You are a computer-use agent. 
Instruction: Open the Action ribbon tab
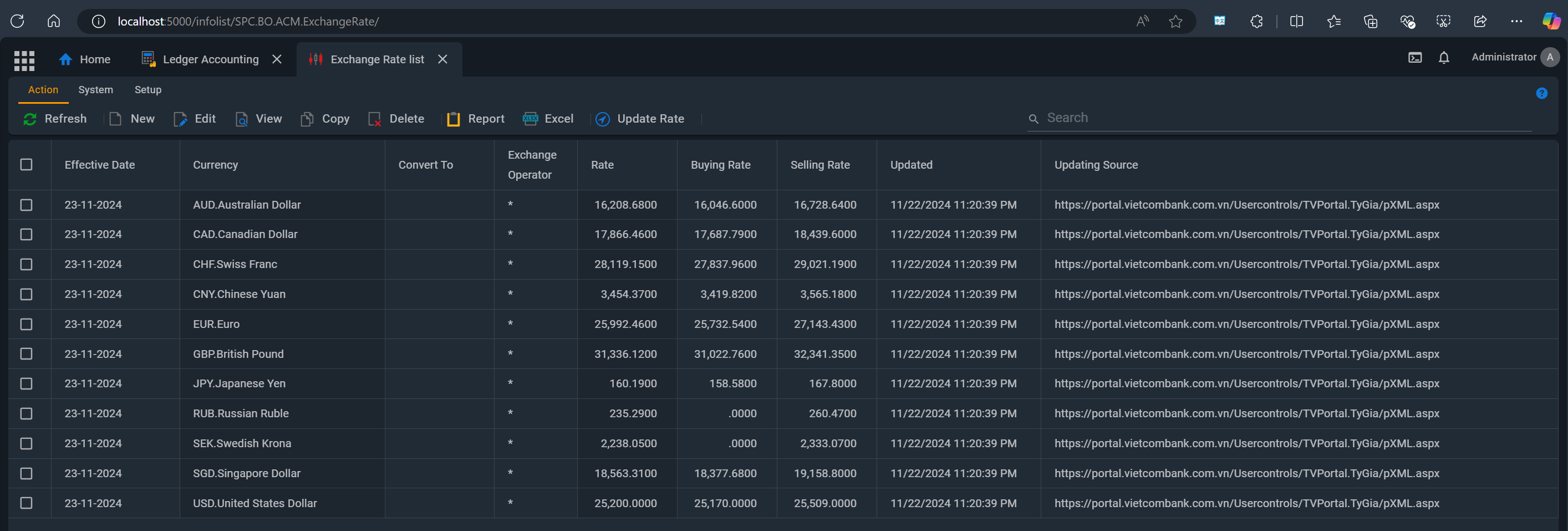click(43, 90)
